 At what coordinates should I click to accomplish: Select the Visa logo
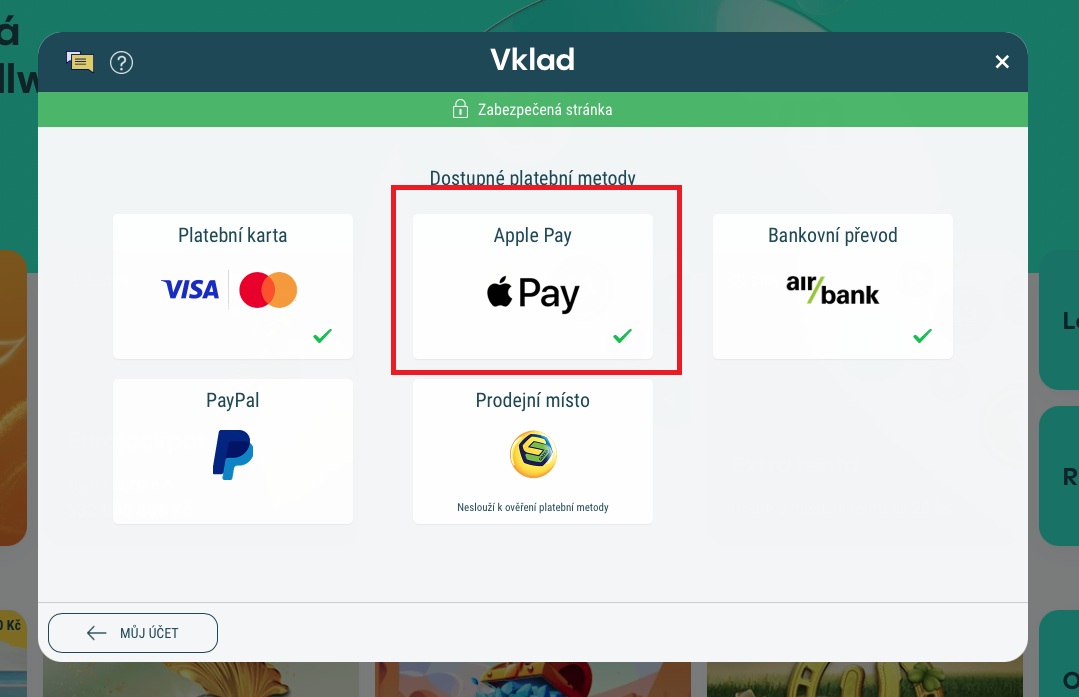(x=190, y=290)
